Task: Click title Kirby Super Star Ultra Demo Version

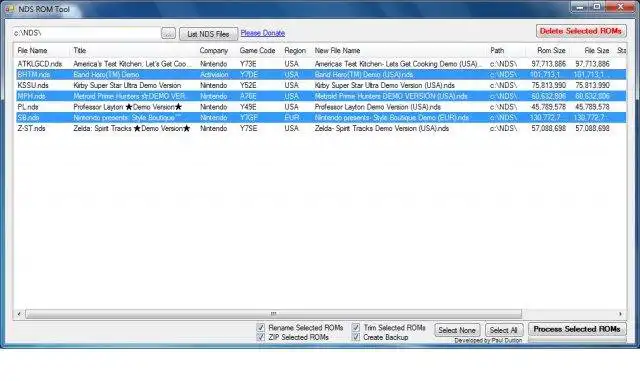Action: [x=127, y=85]
